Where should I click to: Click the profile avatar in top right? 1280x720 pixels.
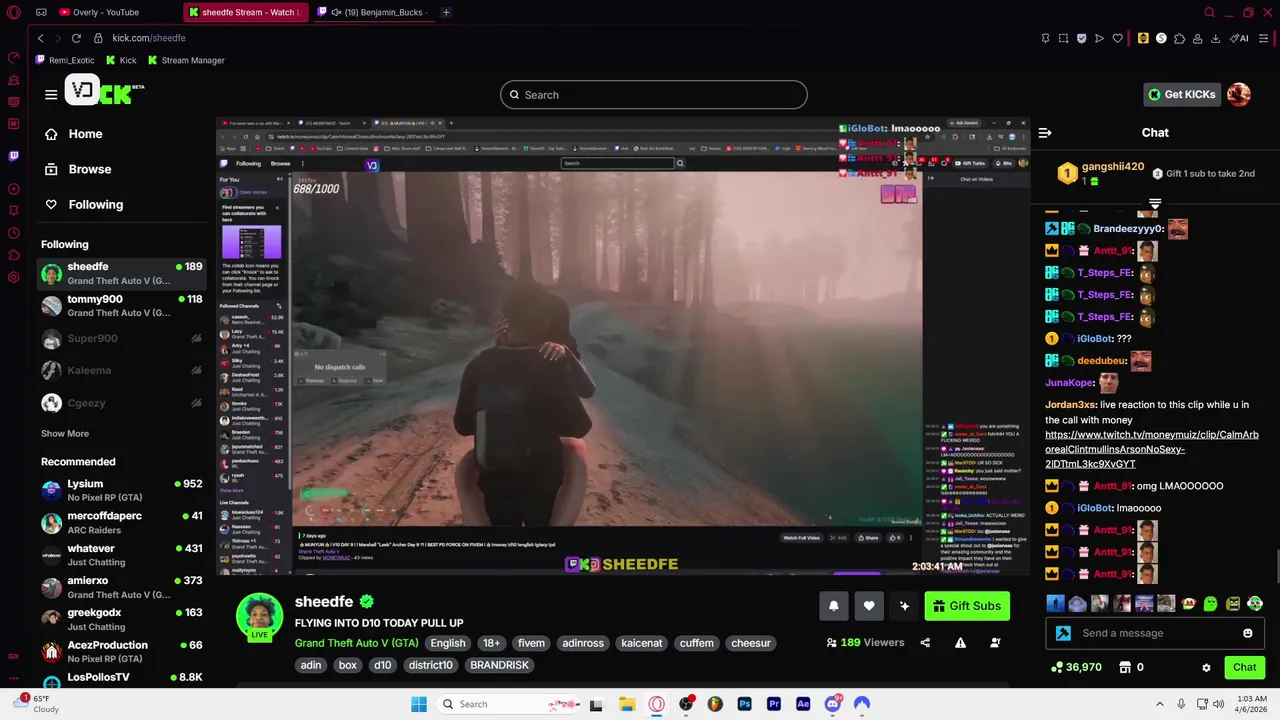tap(1239, 94)
